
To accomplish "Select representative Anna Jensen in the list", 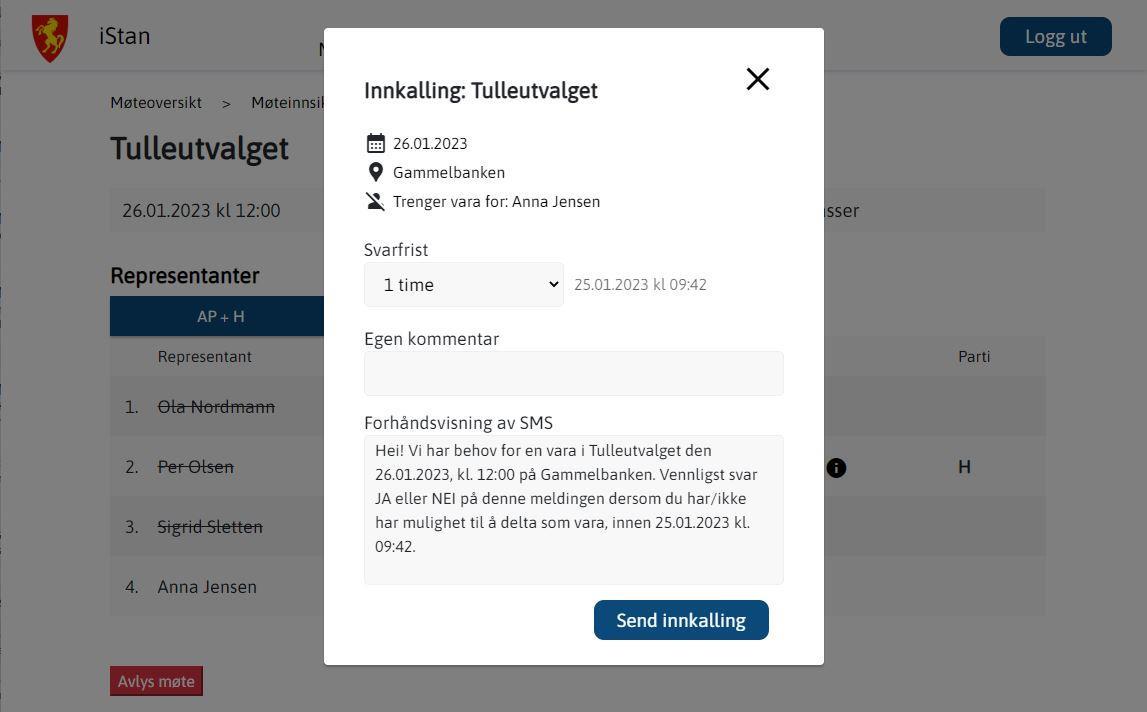I will (207, 587).
